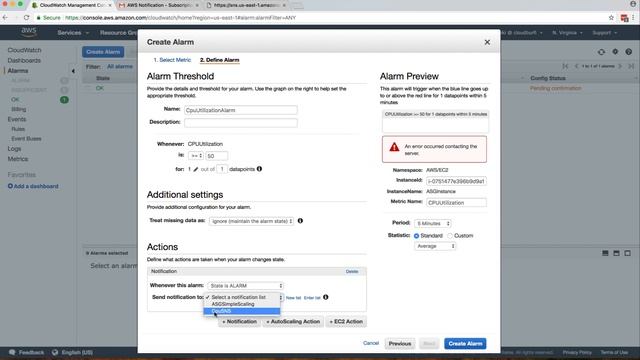Add + EC2 Action

click(x=346, y=322)
